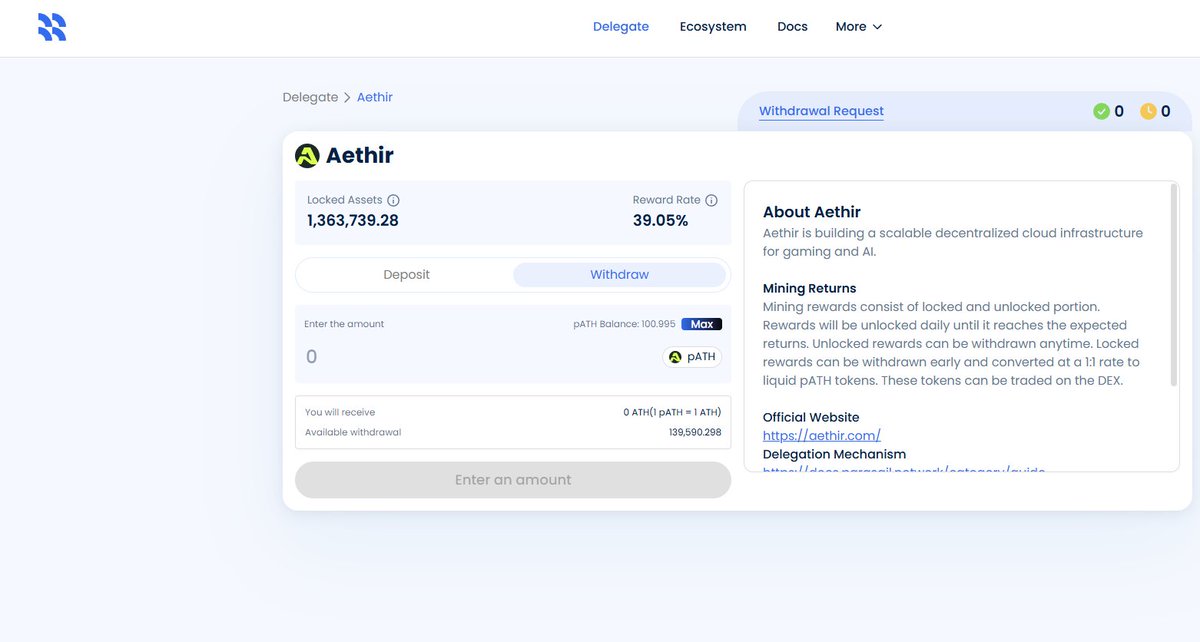Click the amount input field
The image size is (1200, 642).
tap(480, 357)
